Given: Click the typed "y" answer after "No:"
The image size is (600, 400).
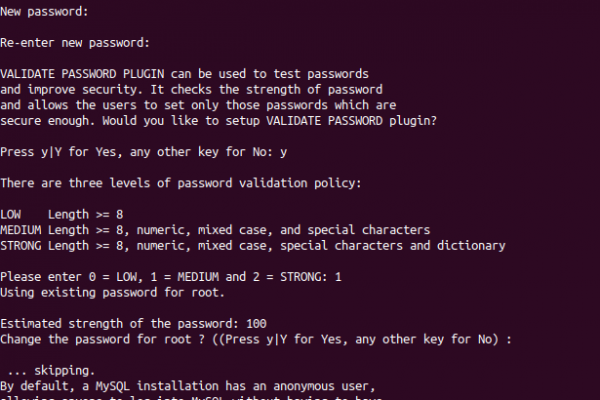Looking at the screenshot, I should tap(283, 153).
